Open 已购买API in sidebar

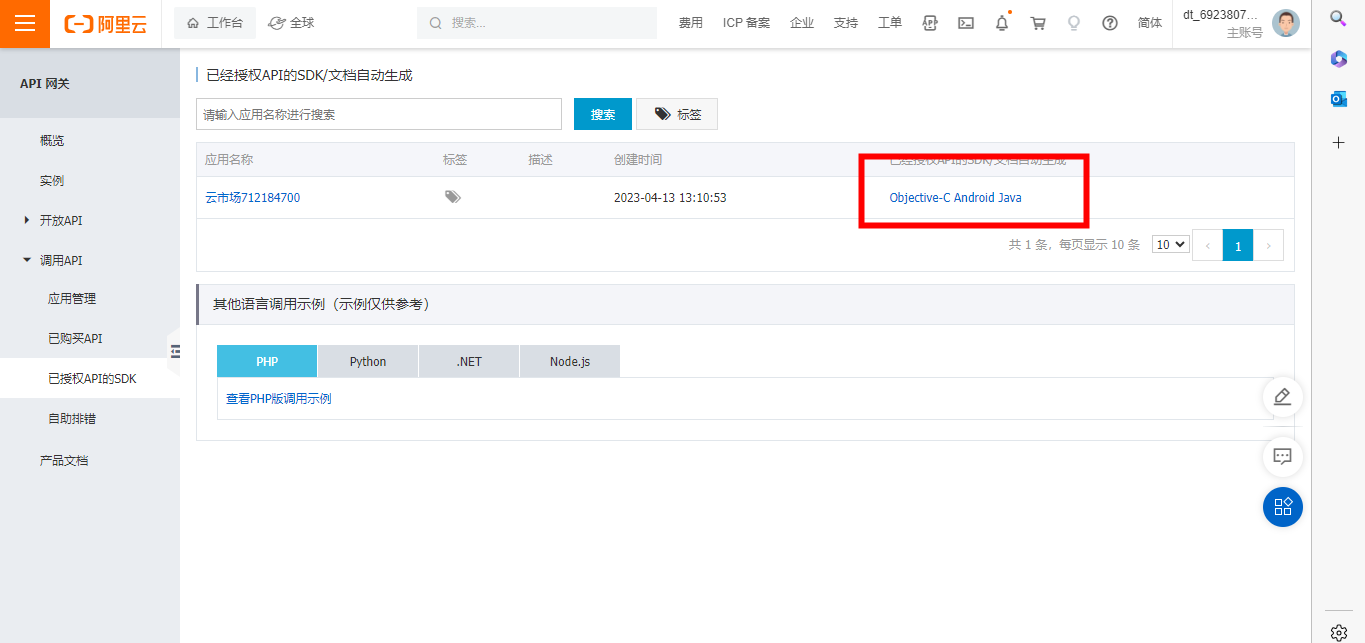(x=75, y=339)
